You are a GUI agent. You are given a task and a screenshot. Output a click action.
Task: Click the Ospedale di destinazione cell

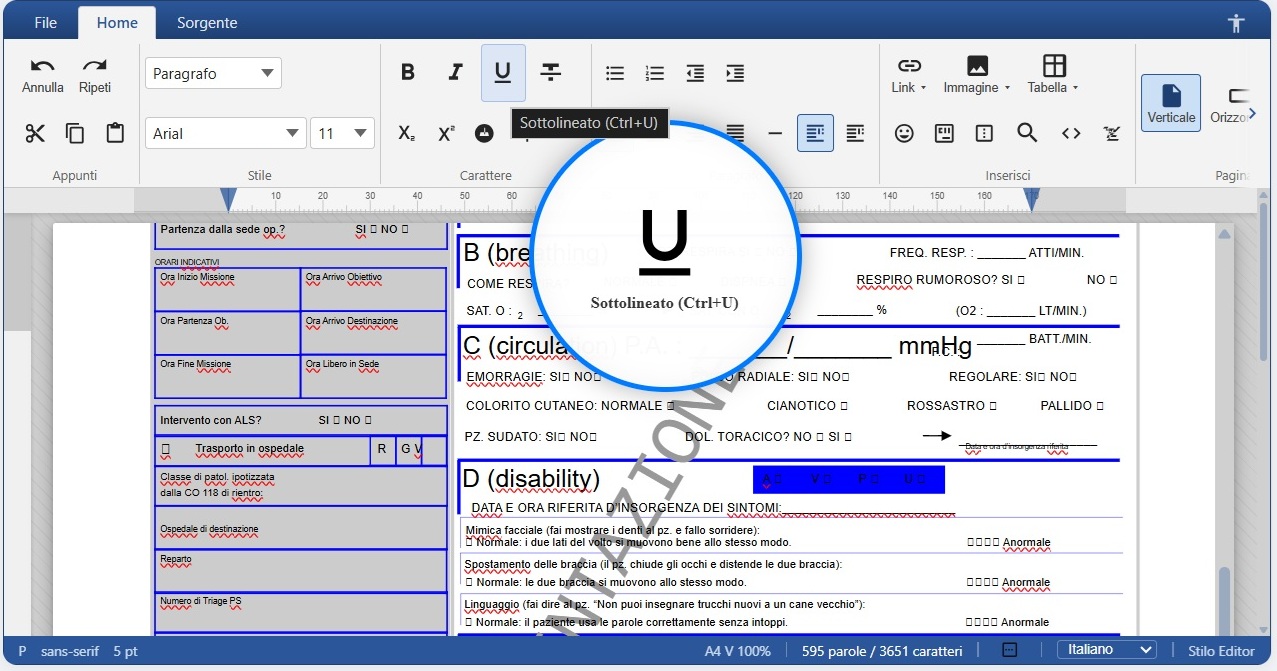point(300,528)
